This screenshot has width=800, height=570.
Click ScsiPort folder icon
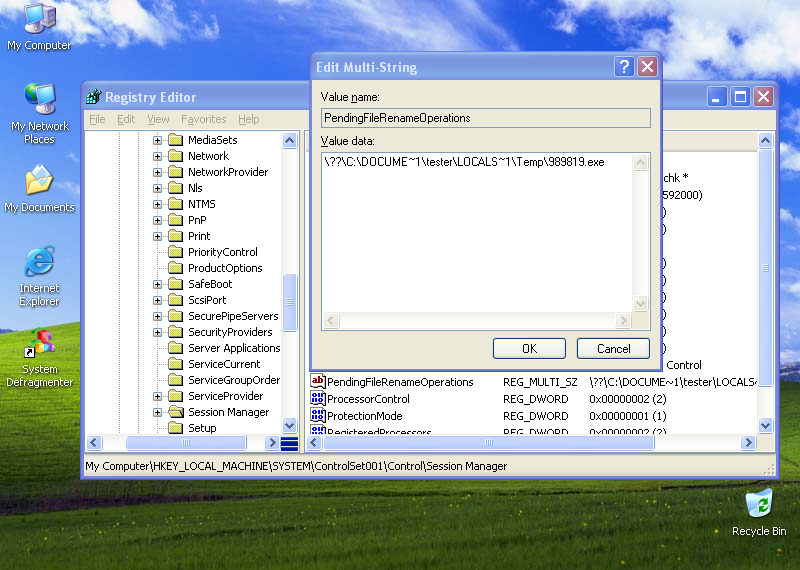(176, 300)
